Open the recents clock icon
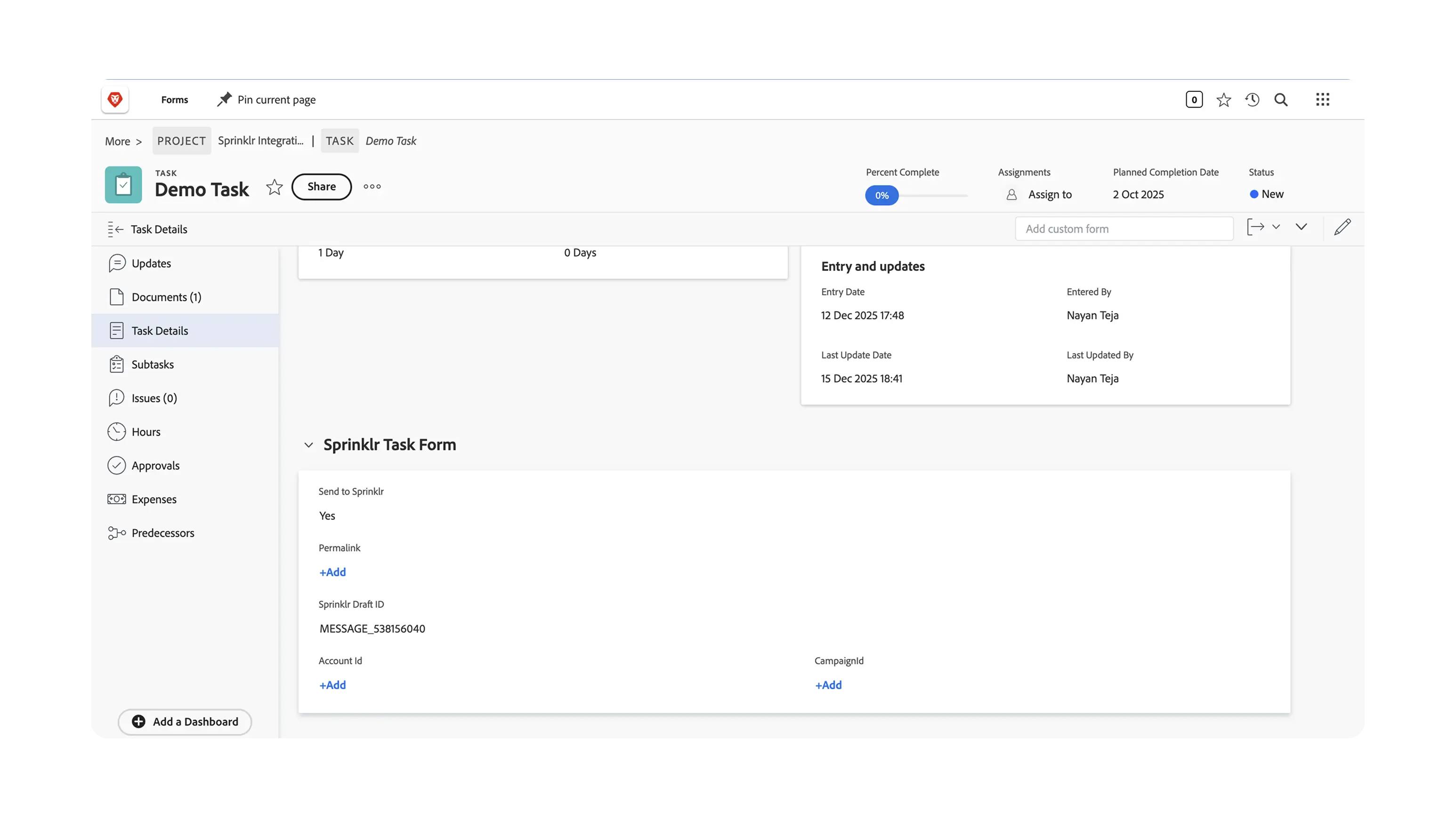The width and height of the screenshot is (1456, 816). tap(1252, 100)
